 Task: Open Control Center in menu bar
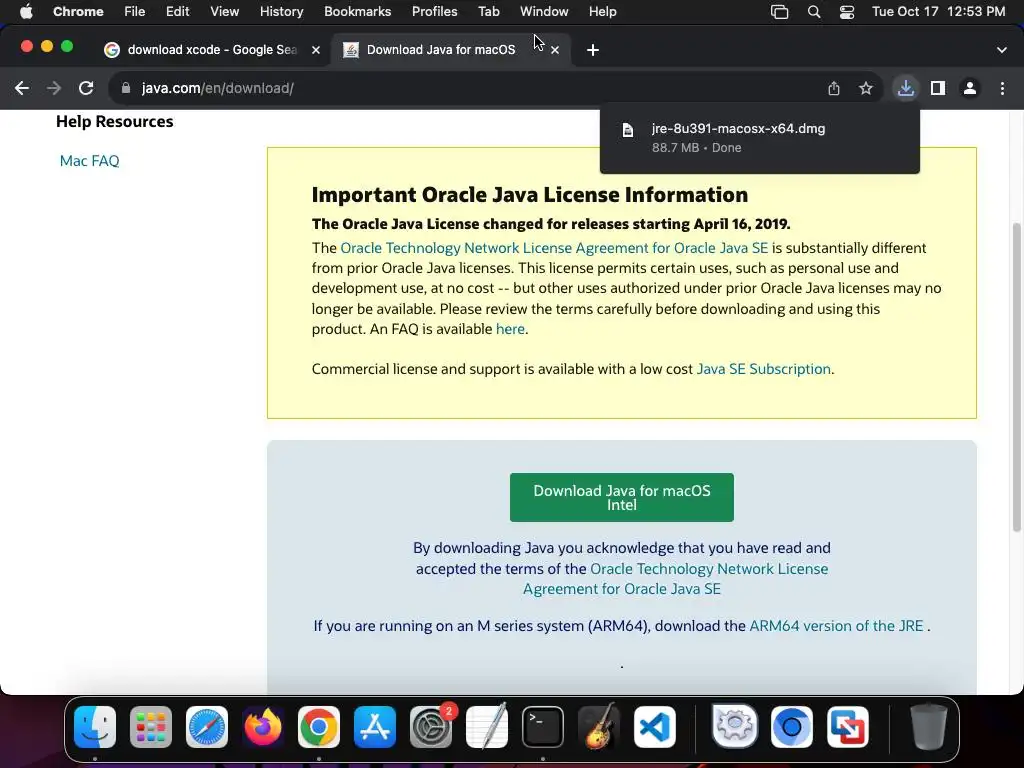click(x=847, y=12)
